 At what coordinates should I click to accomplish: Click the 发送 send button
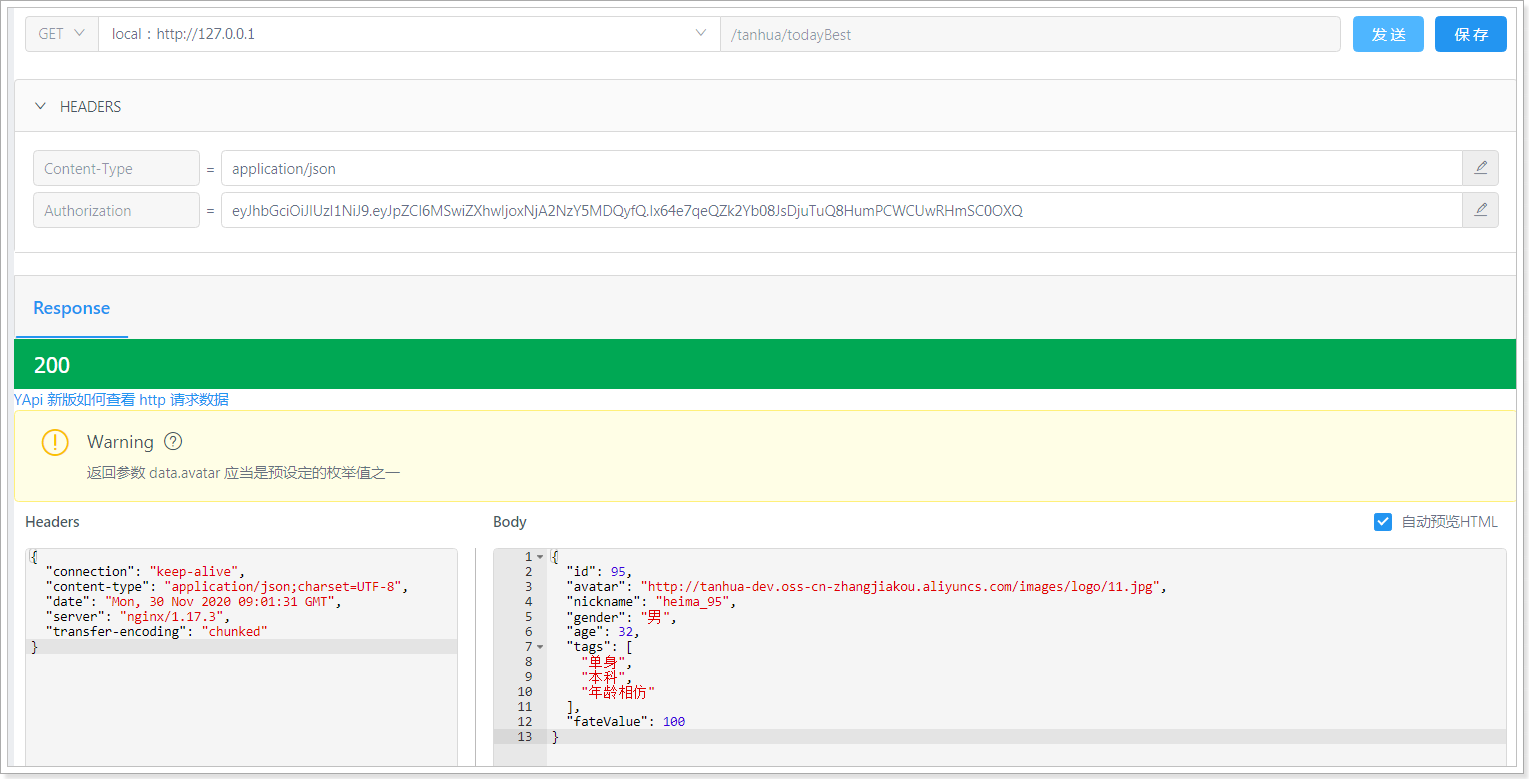[1388, 34]
